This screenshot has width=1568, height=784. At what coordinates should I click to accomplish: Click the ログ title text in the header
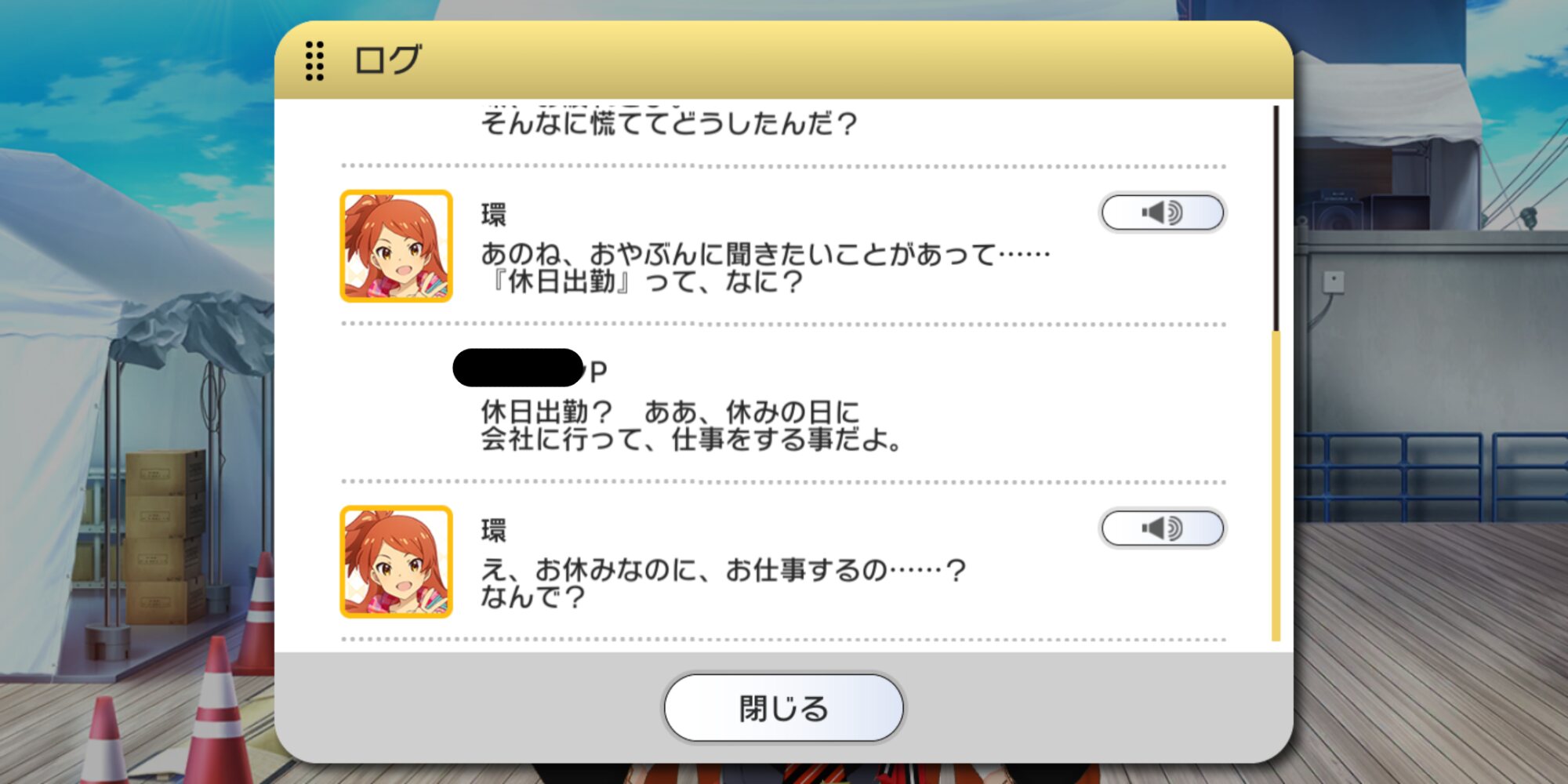[x=387, y=60]
